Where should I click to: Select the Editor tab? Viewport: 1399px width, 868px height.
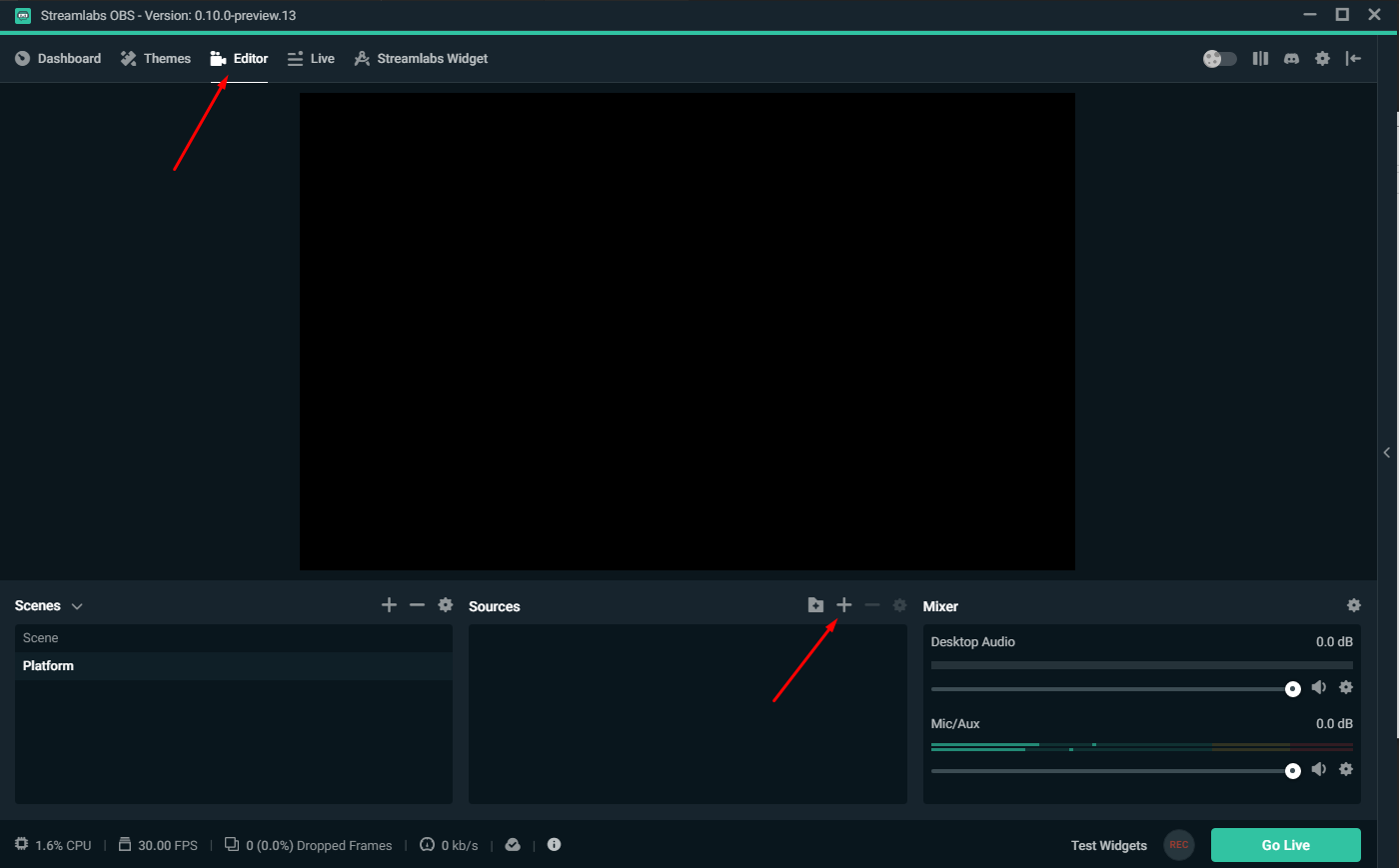click(x=239, y=59)
